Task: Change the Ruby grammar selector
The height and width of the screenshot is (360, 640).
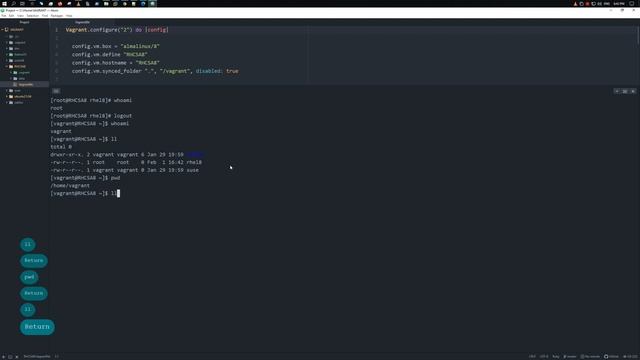Action: click(556, 357)
